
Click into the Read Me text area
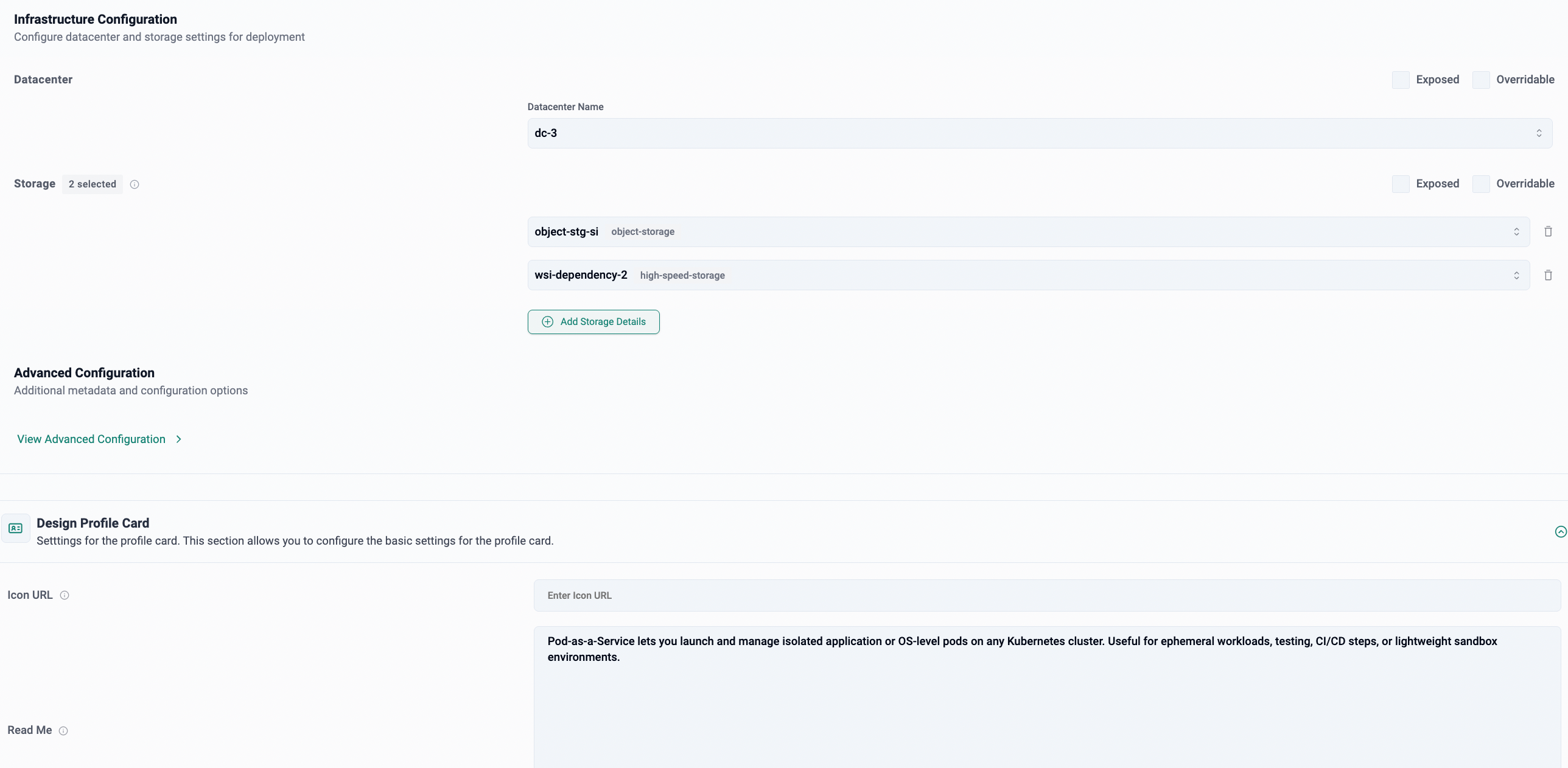pyautogui.click(x=1046, y=700)
